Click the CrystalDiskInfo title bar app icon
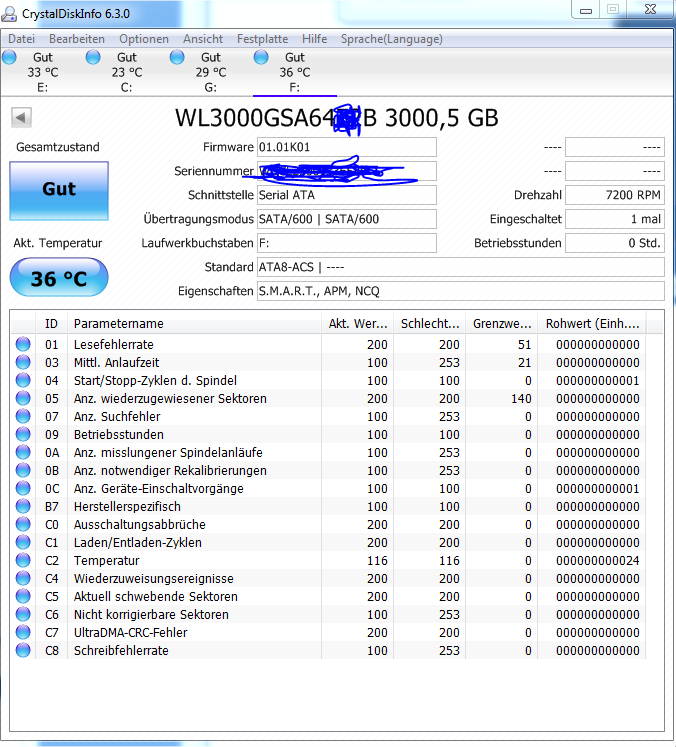The height and width of the screenshot is (747, 676). click(x=9, y=13)
